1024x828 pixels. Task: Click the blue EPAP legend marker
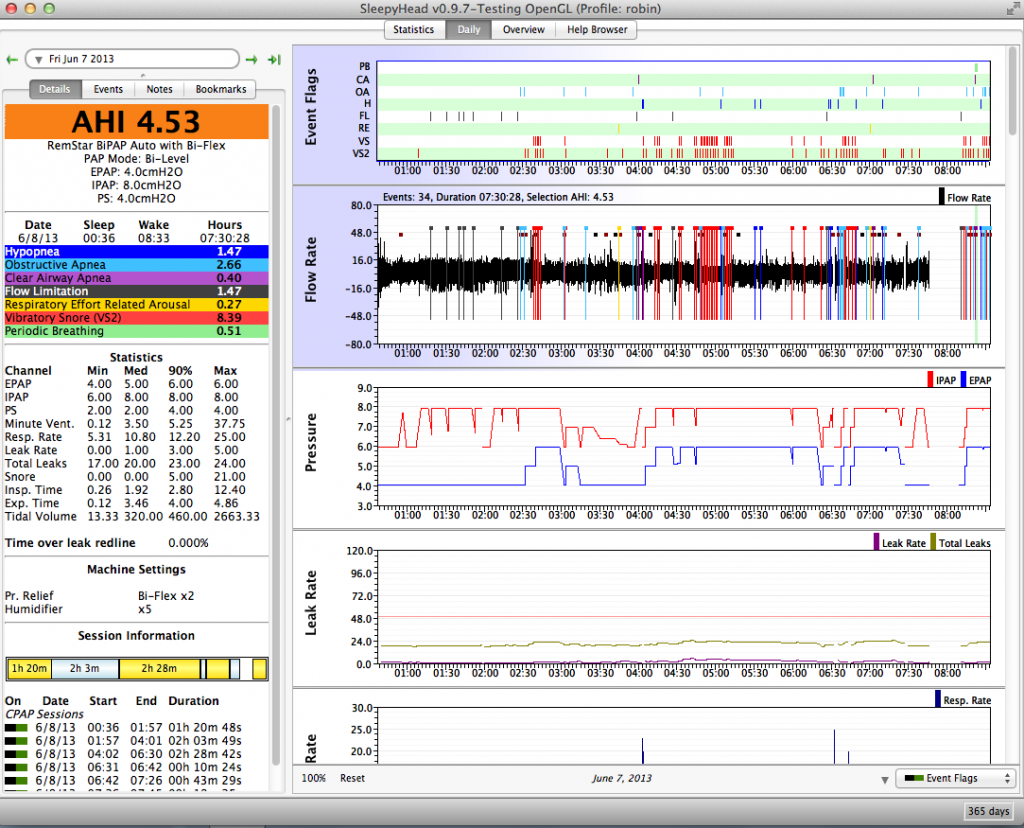[x=962, y=380]
